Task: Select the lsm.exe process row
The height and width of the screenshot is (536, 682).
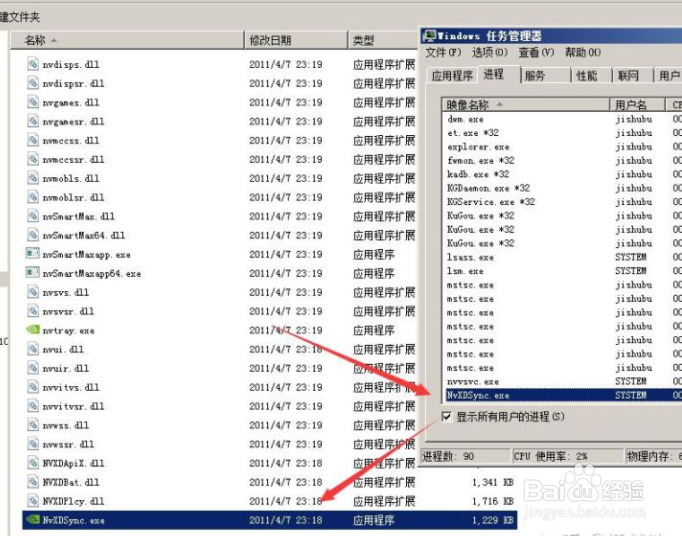Action: (562, 271)
